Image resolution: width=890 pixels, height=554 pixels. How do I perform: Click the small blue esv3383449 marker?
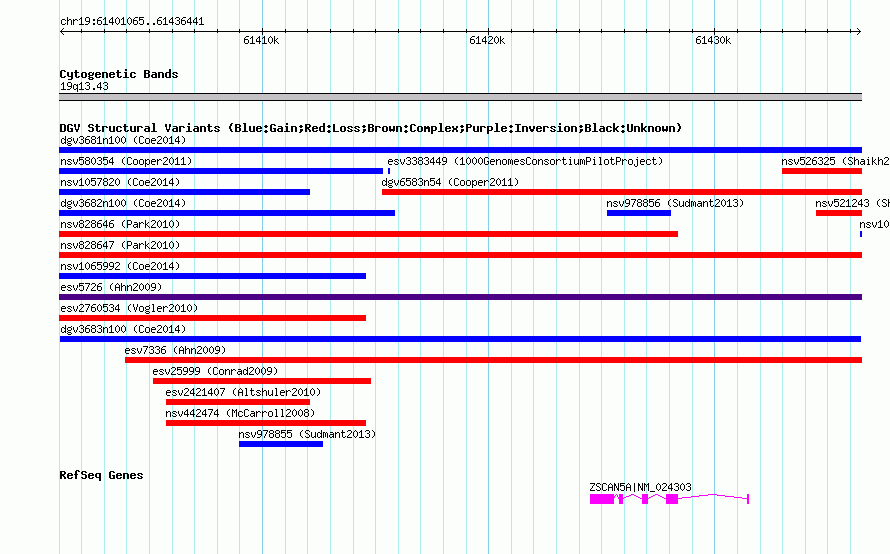(389, 171)
